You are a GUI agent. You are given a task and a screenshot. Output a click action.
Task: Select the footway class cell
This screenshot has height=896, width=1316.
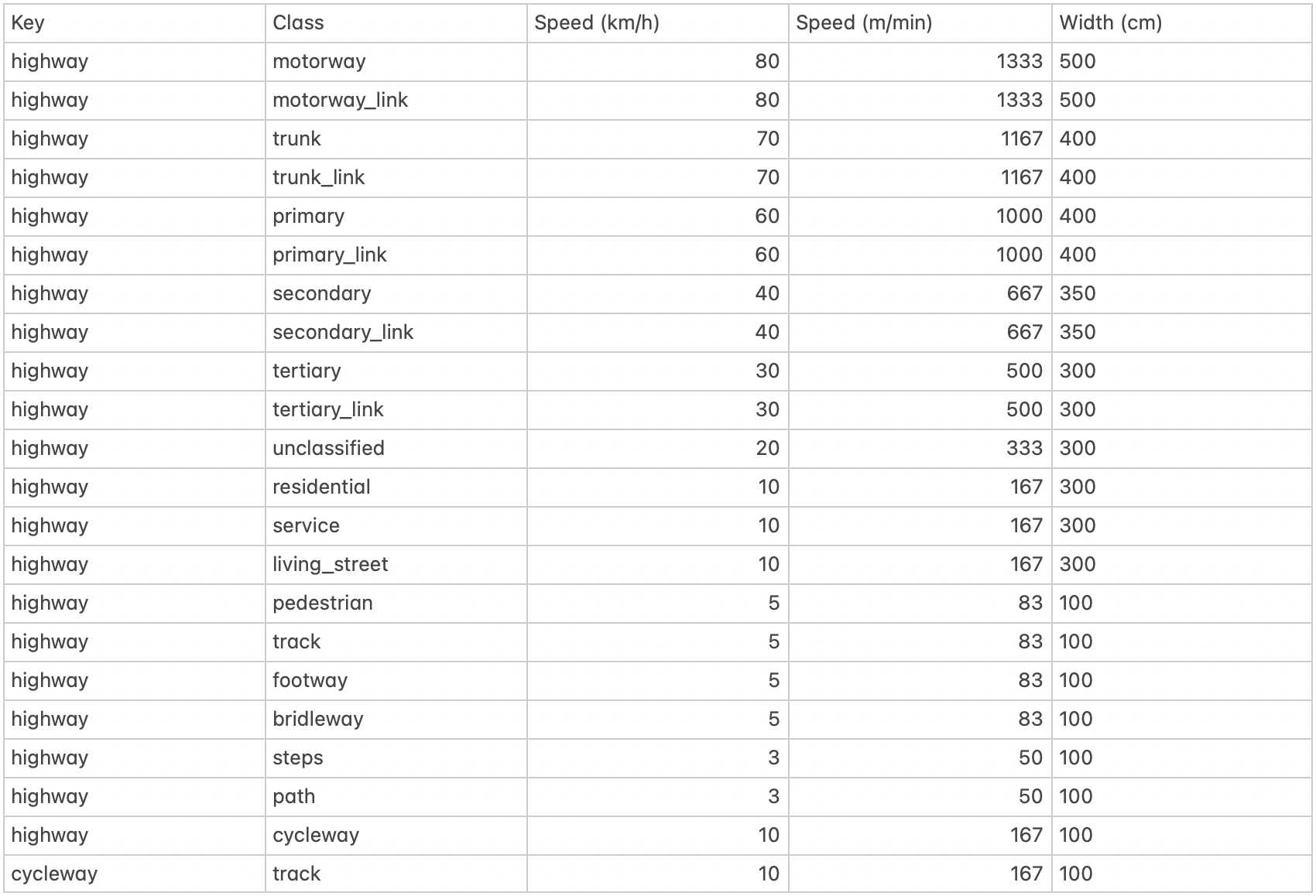coord(310,681)
